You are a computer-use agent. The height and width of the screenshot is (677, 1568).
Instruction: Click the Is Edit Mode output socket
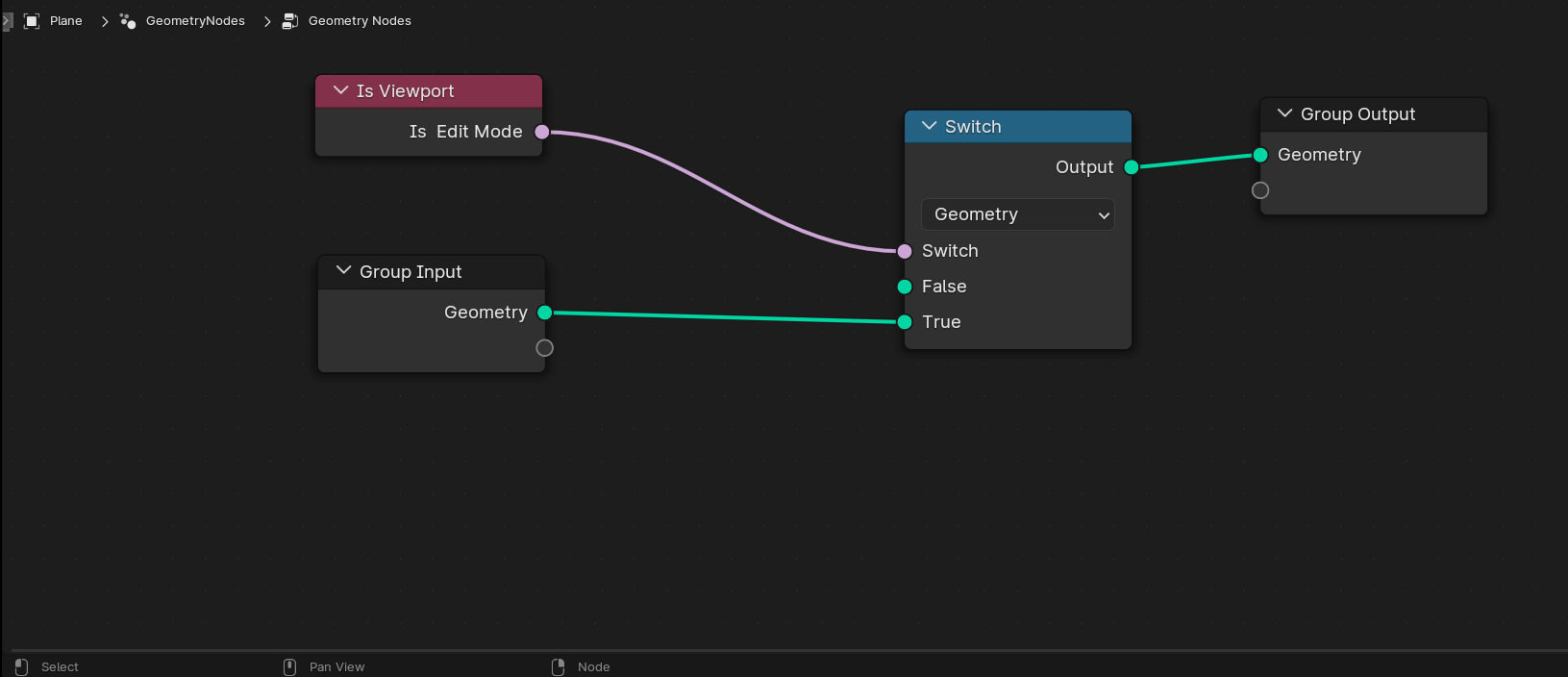(x=542, y=132)
